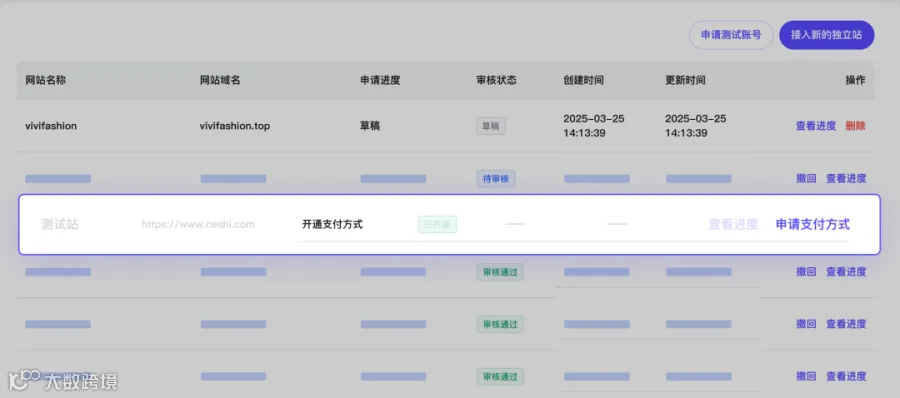Click the 网站名称 column header
The image size is (900, 398).
click(46, 80)
